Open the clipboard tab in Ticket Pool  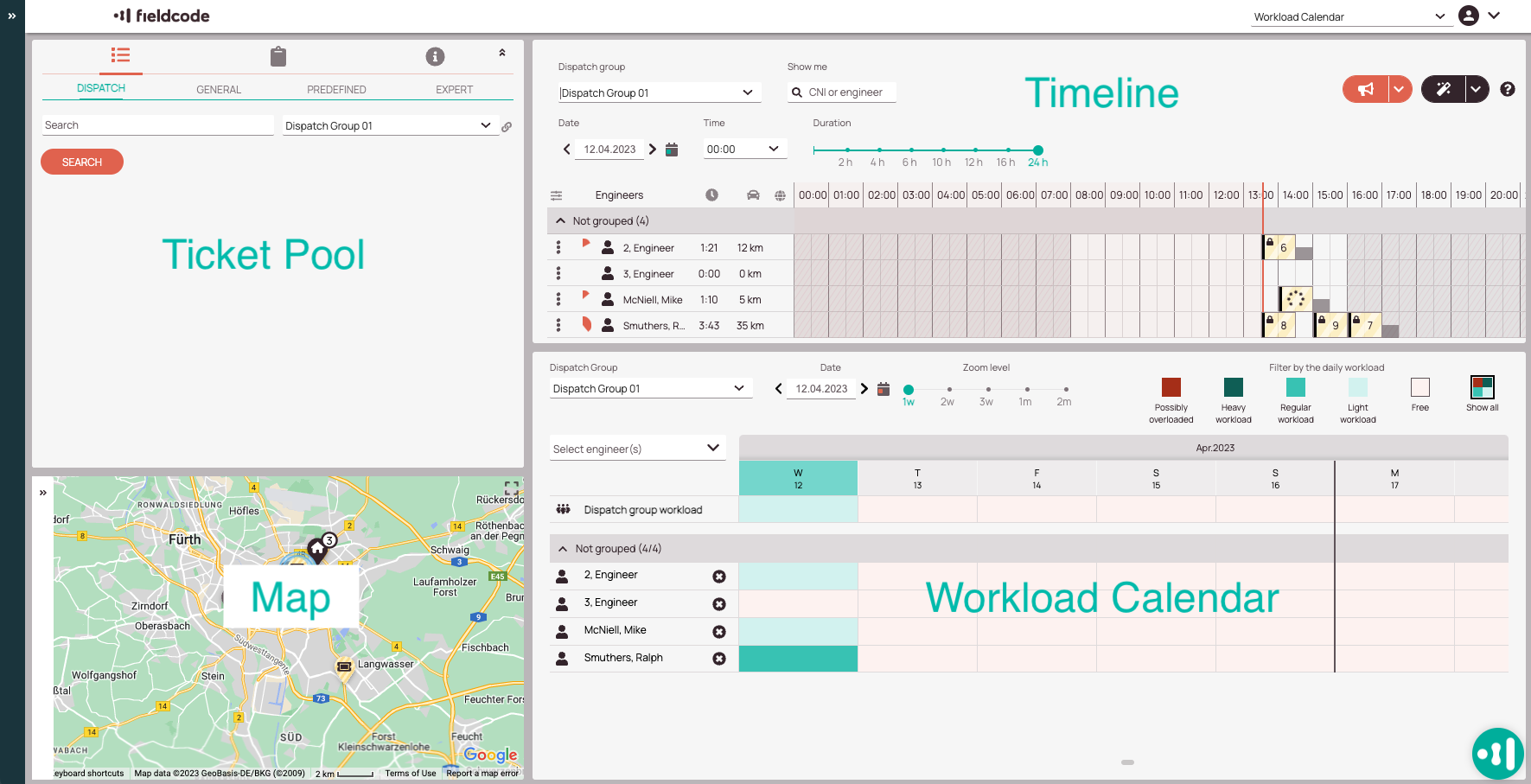[277, 57]
